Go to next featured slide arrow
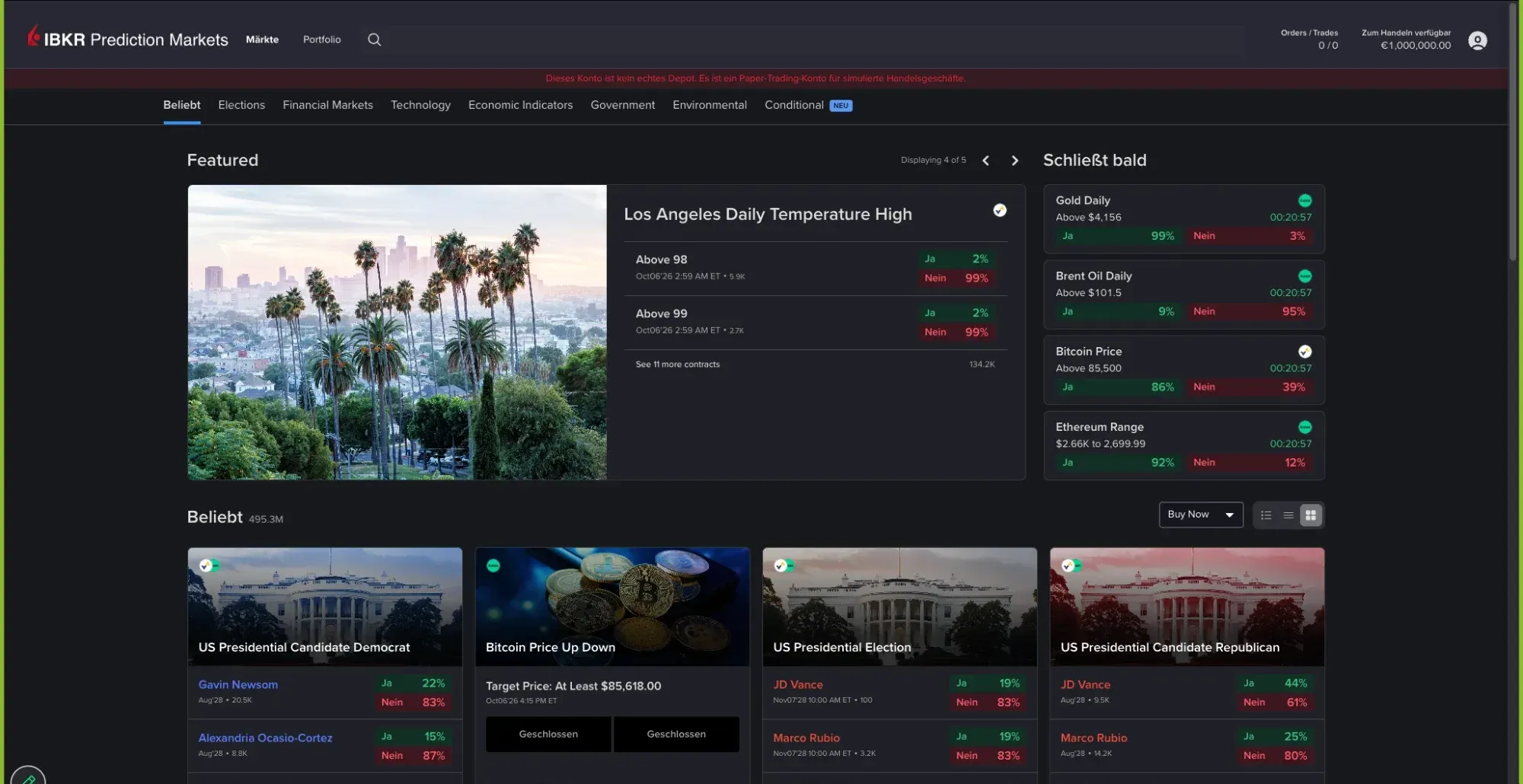Image resolution: width=1523 pixels, height=784 pixels. coord(1014,161)
